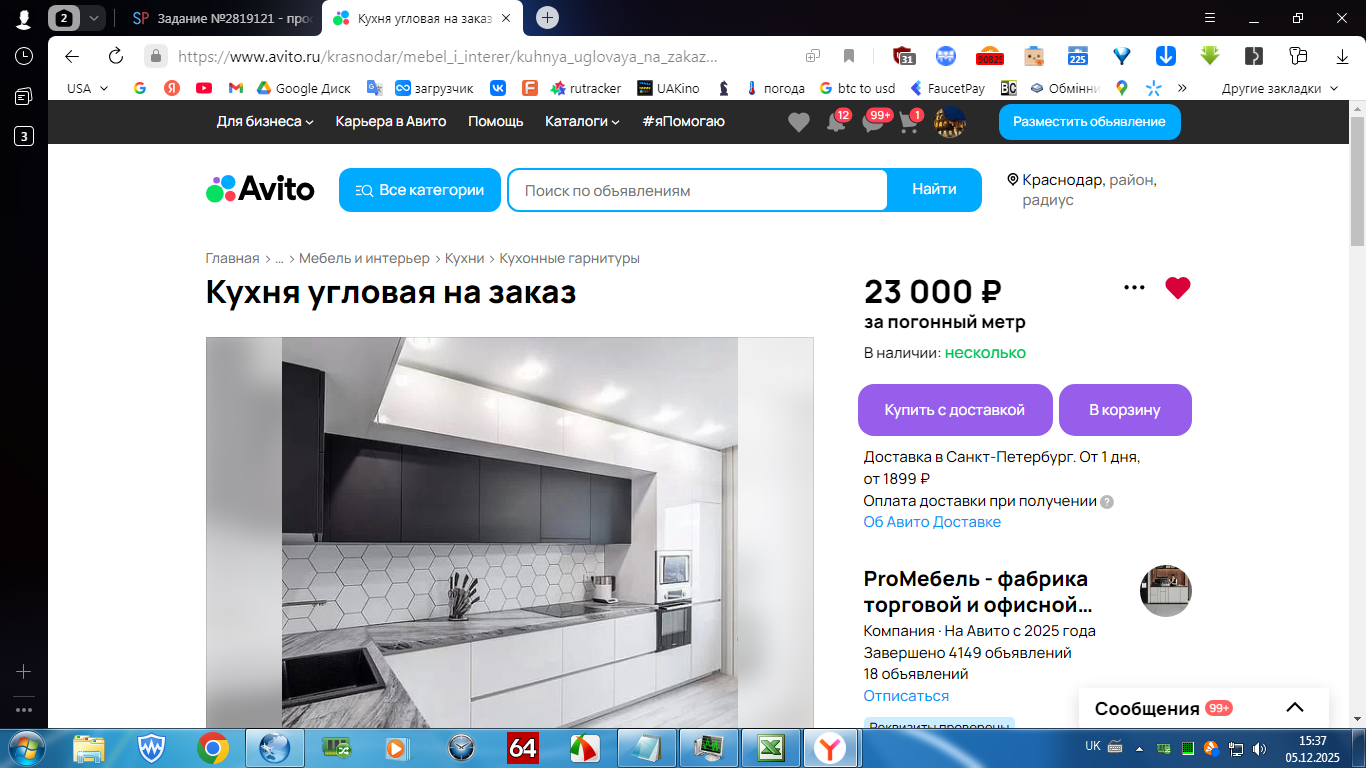The height and width of the screenshot is (768, 1366).
Task: Open the three-dots menu beside the price
Action: (x=1134, y=288)
